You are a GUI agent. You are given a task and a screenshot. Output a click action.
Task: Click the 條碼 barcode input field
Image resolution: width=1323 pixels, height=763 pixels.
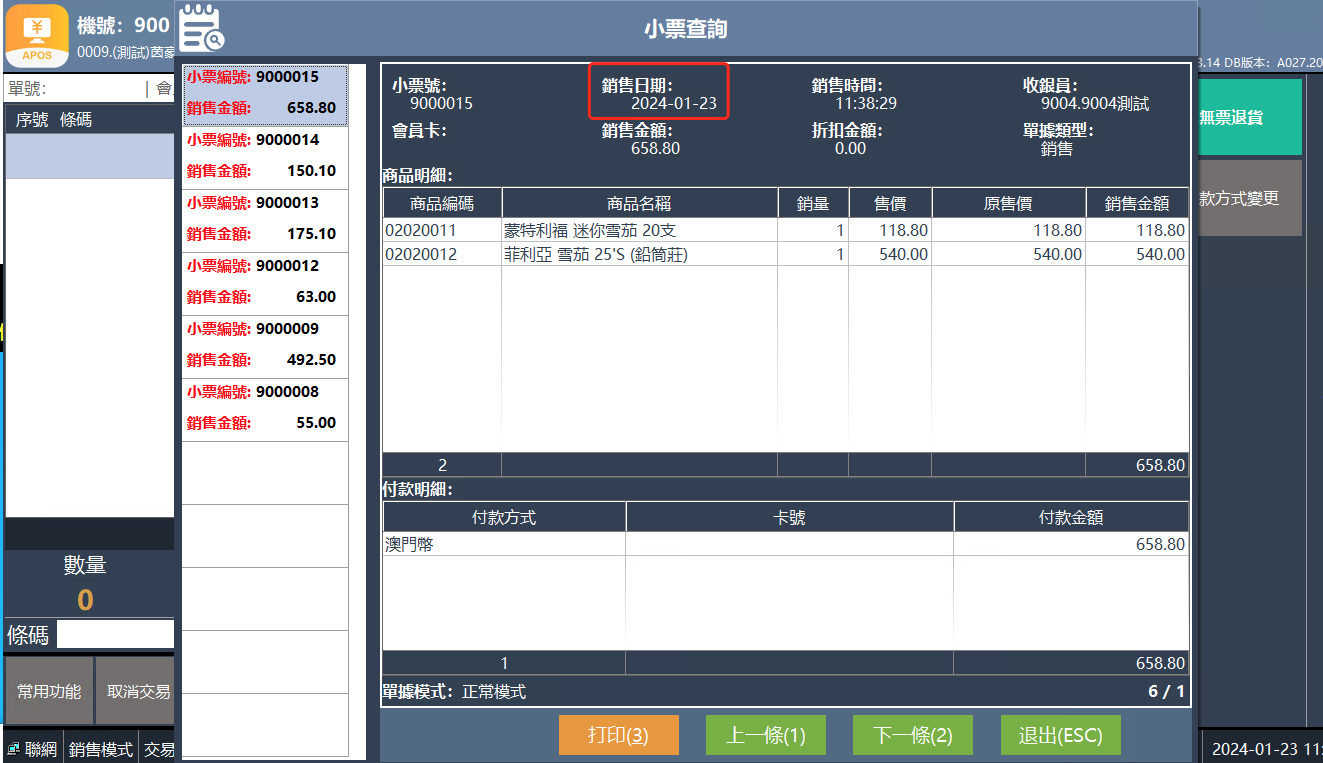[x=115, y=635]
